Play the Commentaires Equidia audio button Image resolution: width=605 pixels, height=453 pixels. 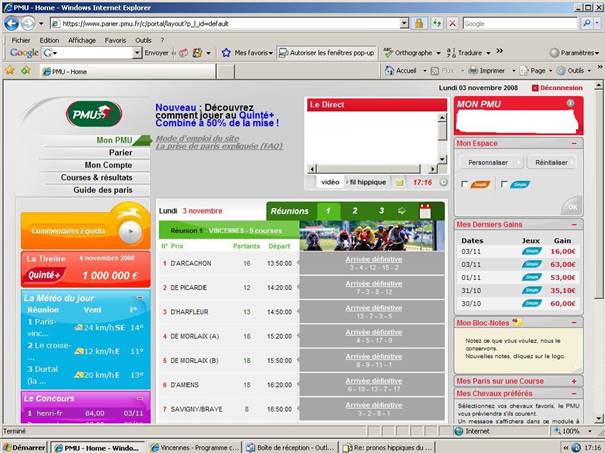pyautogui.click(x=130, y=232)
